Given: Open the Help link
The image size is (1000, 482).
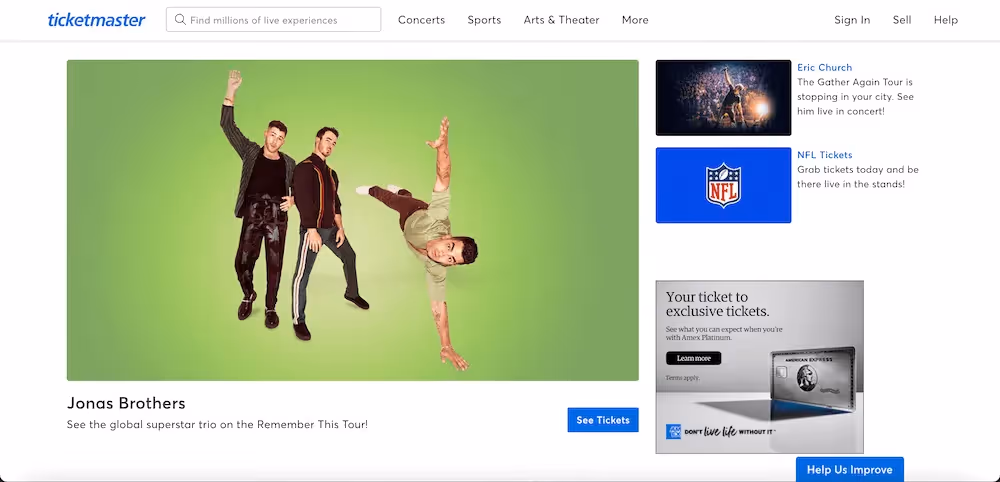Looking at the screenshot, I should click(x=946, y=20).
